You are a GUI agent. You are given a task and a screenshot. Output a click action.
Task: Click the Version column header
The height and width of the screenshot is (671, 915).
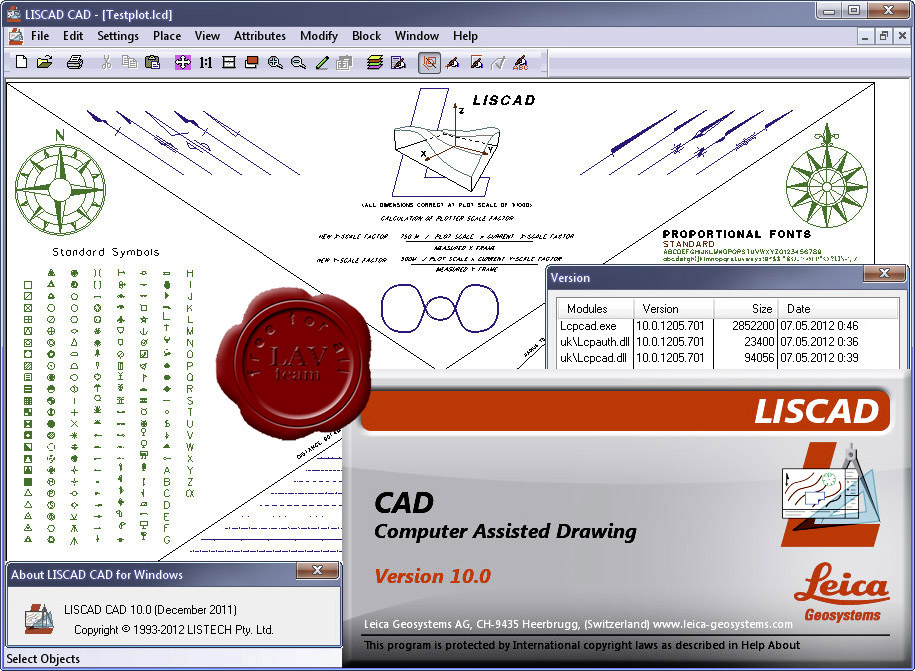coord(673,309)
